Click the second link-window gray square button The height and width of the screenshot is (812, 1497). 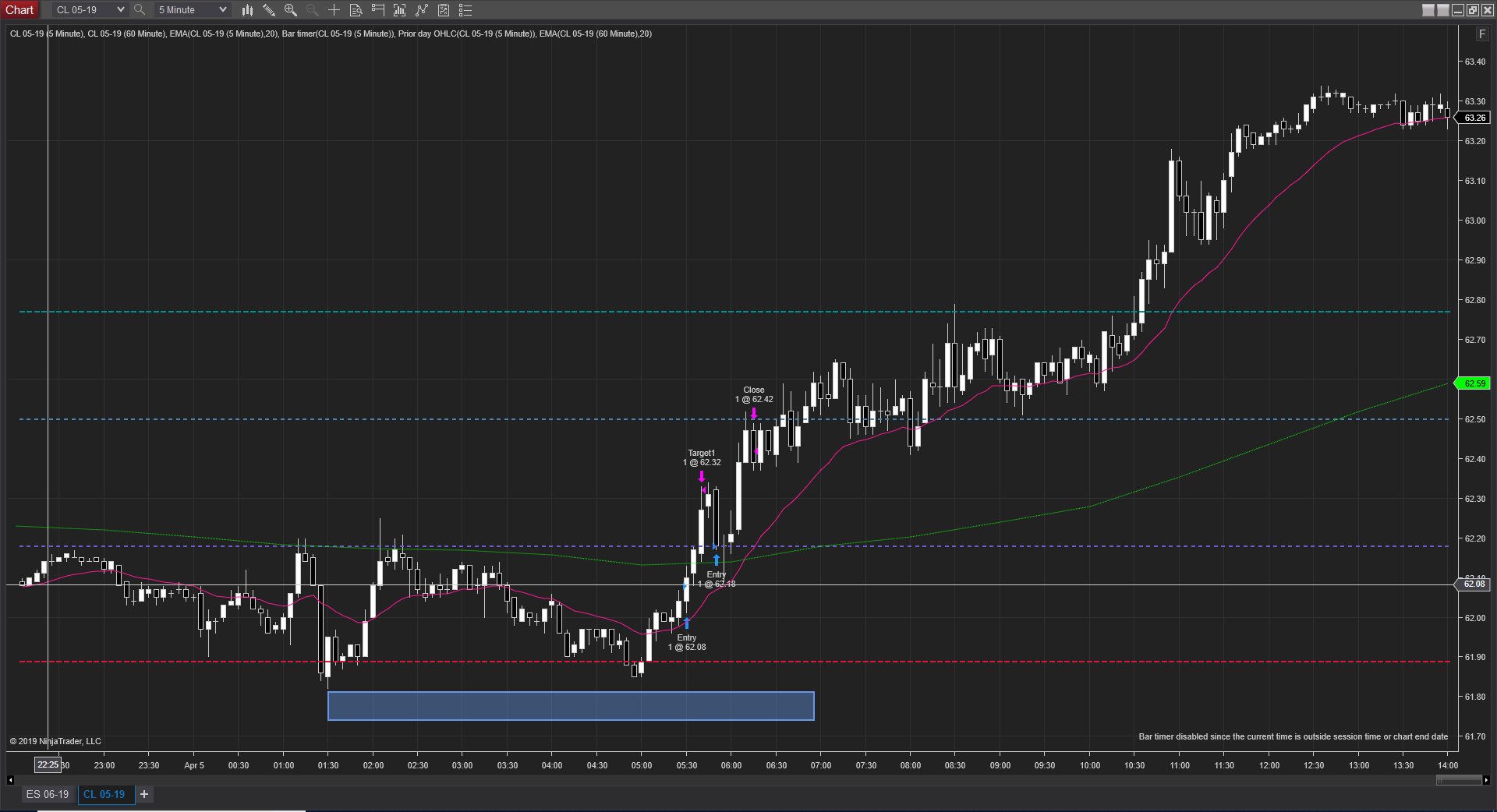tap(1443, 10)
